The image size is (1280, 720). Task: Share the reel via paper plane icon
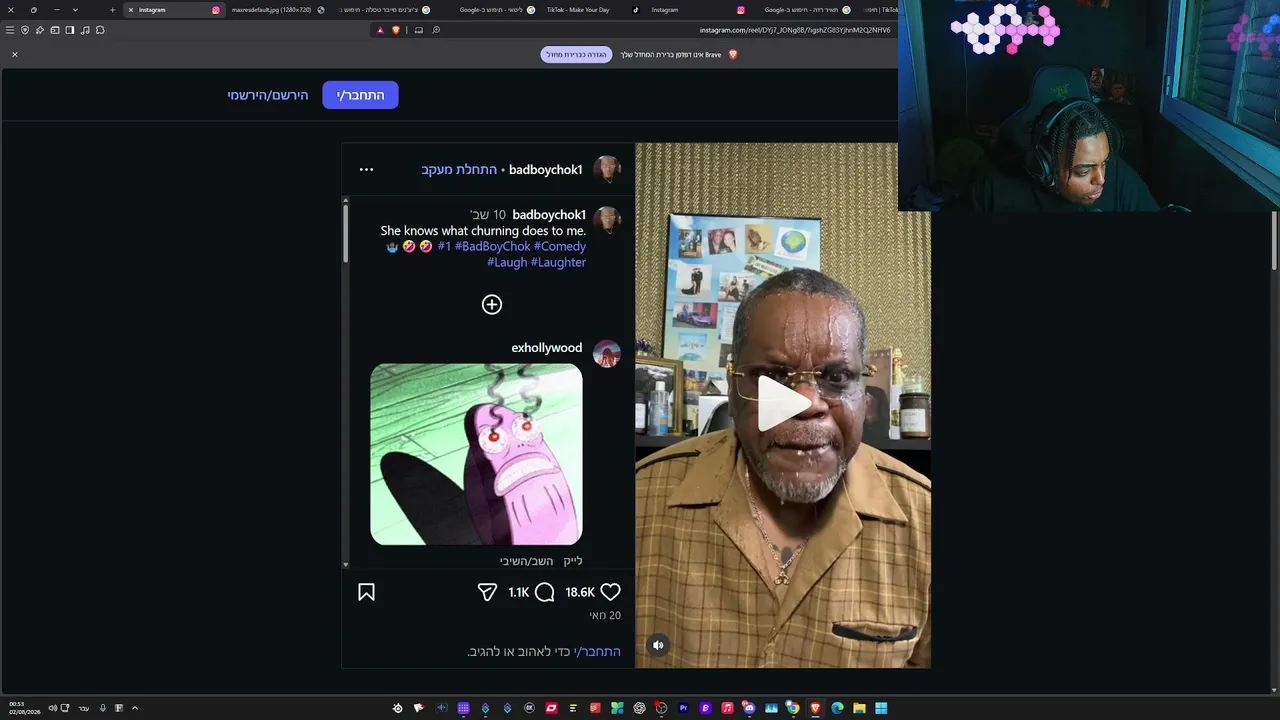[x=487, y=592]
